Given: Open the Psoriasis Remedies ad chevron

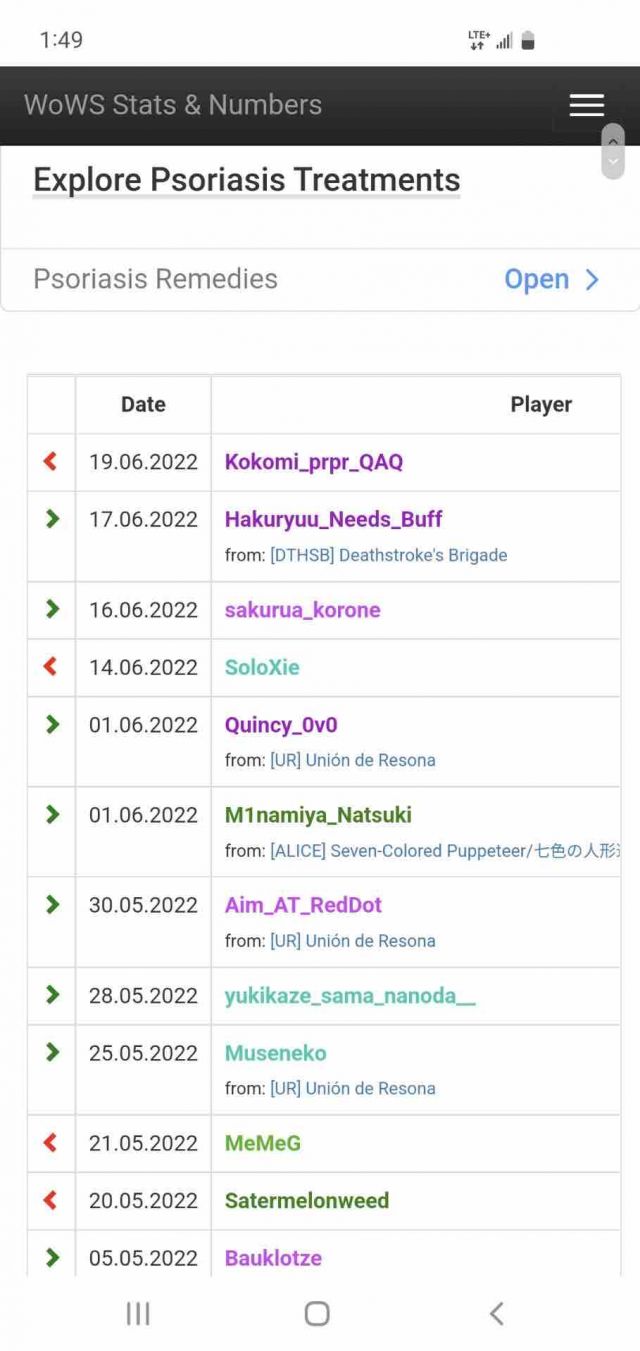Looking at the screenshot, I should (592, 279).
